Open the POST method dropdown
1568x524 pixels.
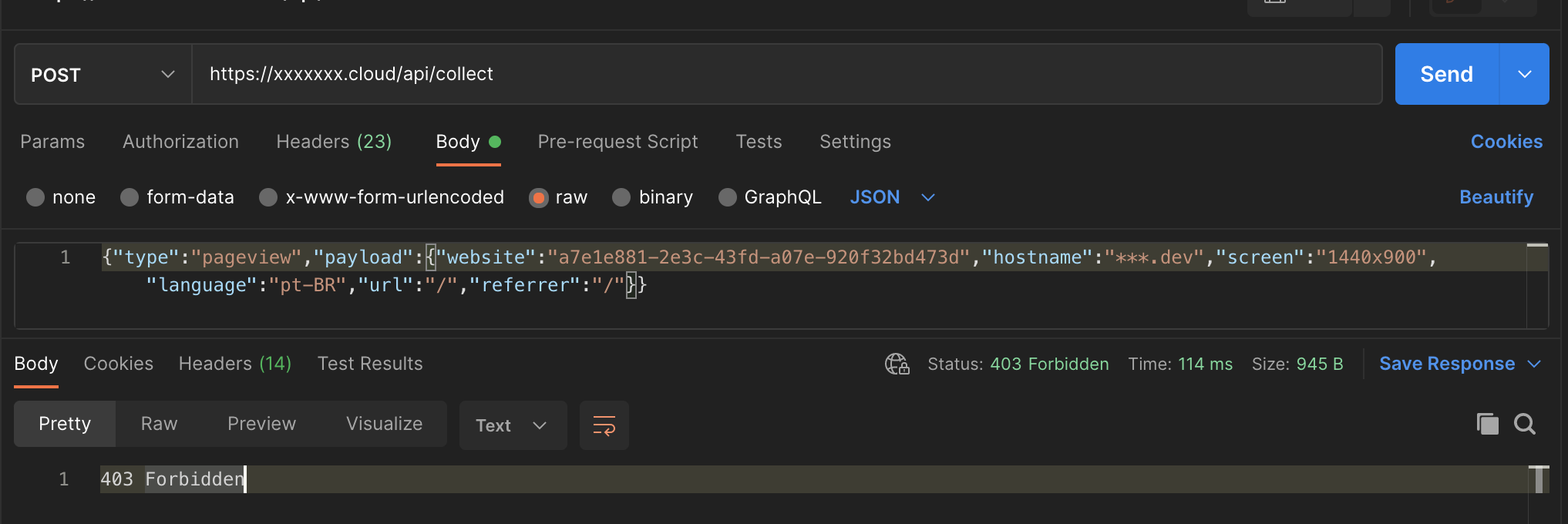[x=103, y=74]
